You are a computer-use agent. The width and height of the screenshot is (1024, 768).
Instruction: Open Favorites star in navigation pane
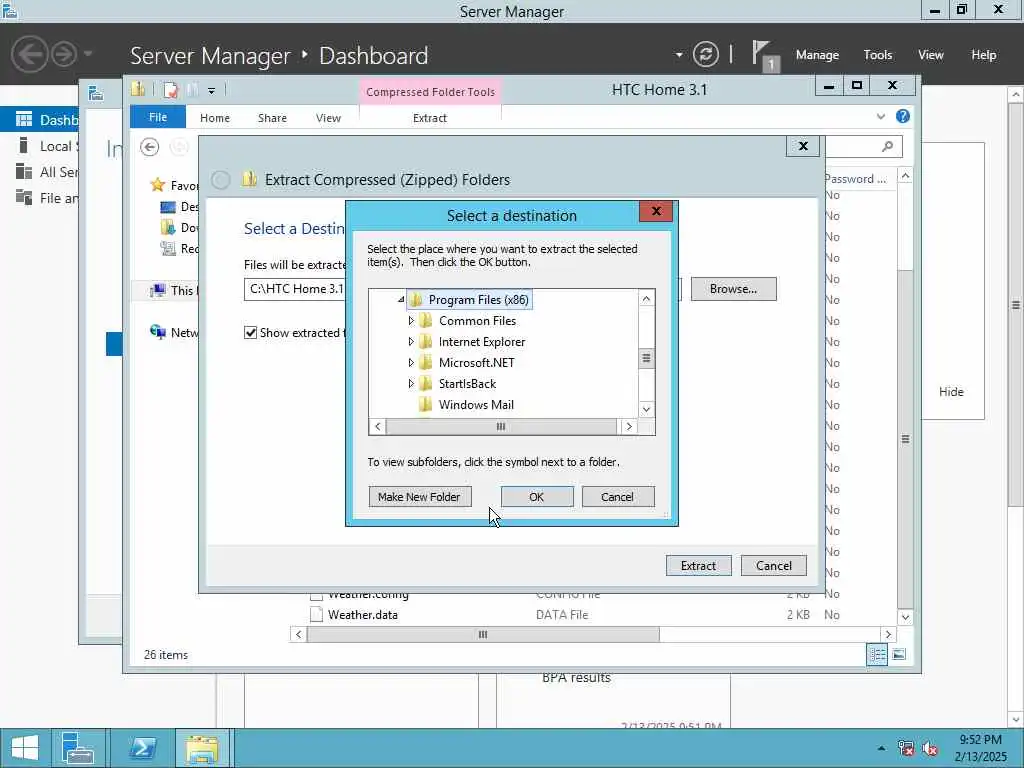click(157, 185)
